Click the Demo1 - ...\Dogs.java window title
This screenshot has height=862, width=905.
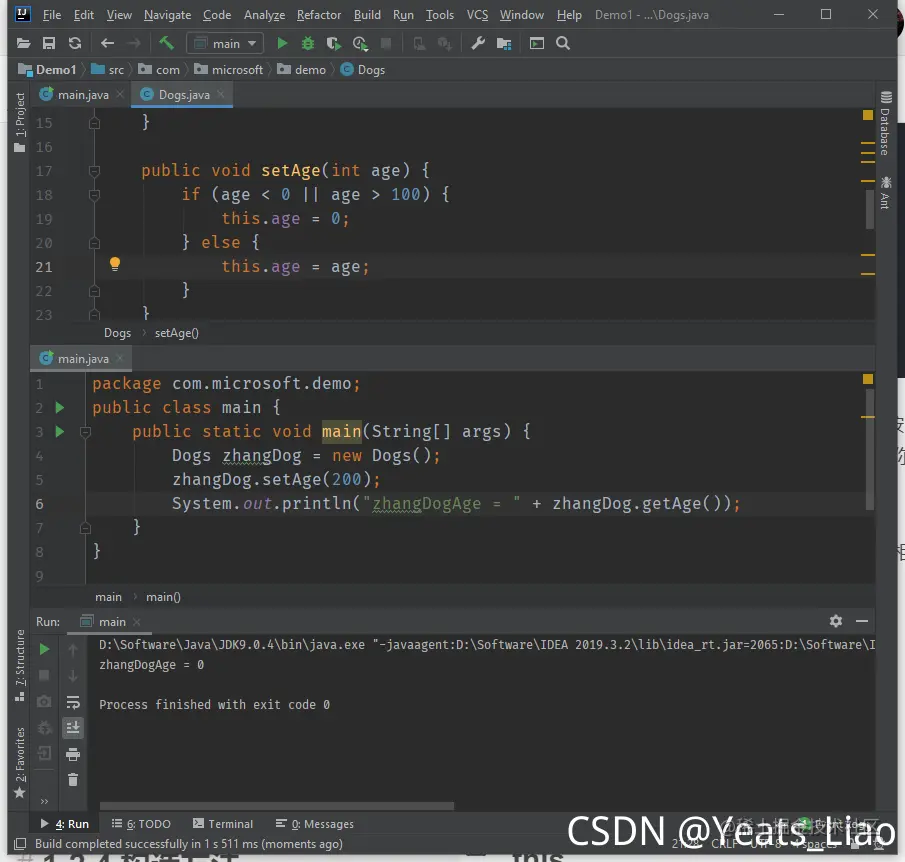(652, 15)
